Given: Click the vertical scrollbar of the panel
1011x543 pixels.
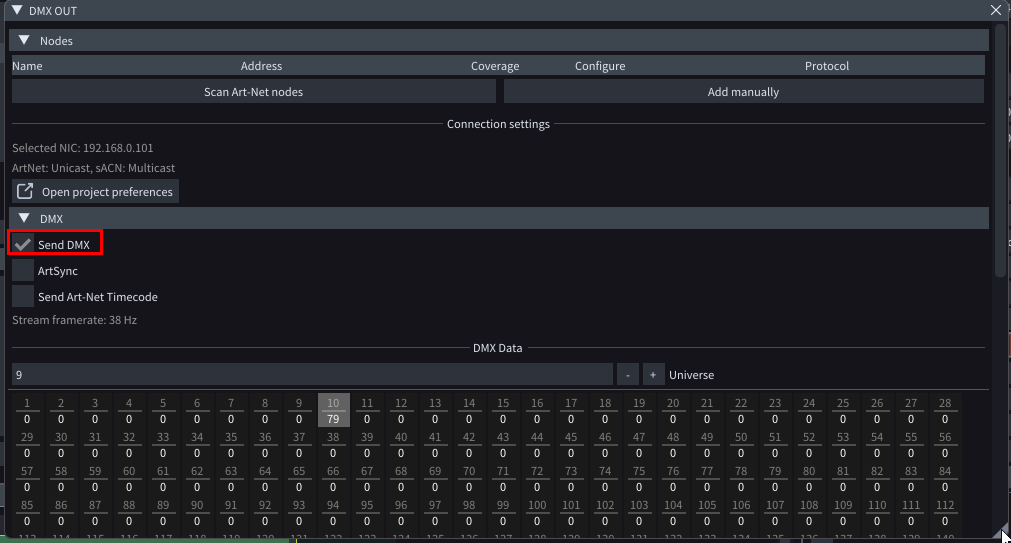Looking at the screenshot, I should click(x=1000, y=150).
